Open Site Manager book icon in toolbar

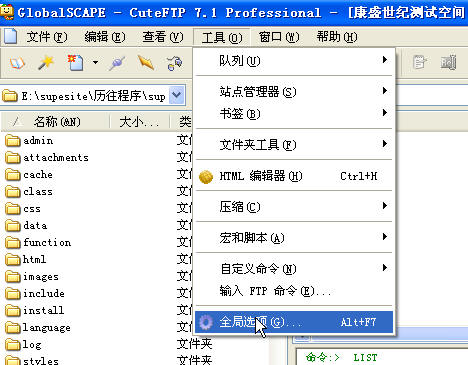pos(17,63)
